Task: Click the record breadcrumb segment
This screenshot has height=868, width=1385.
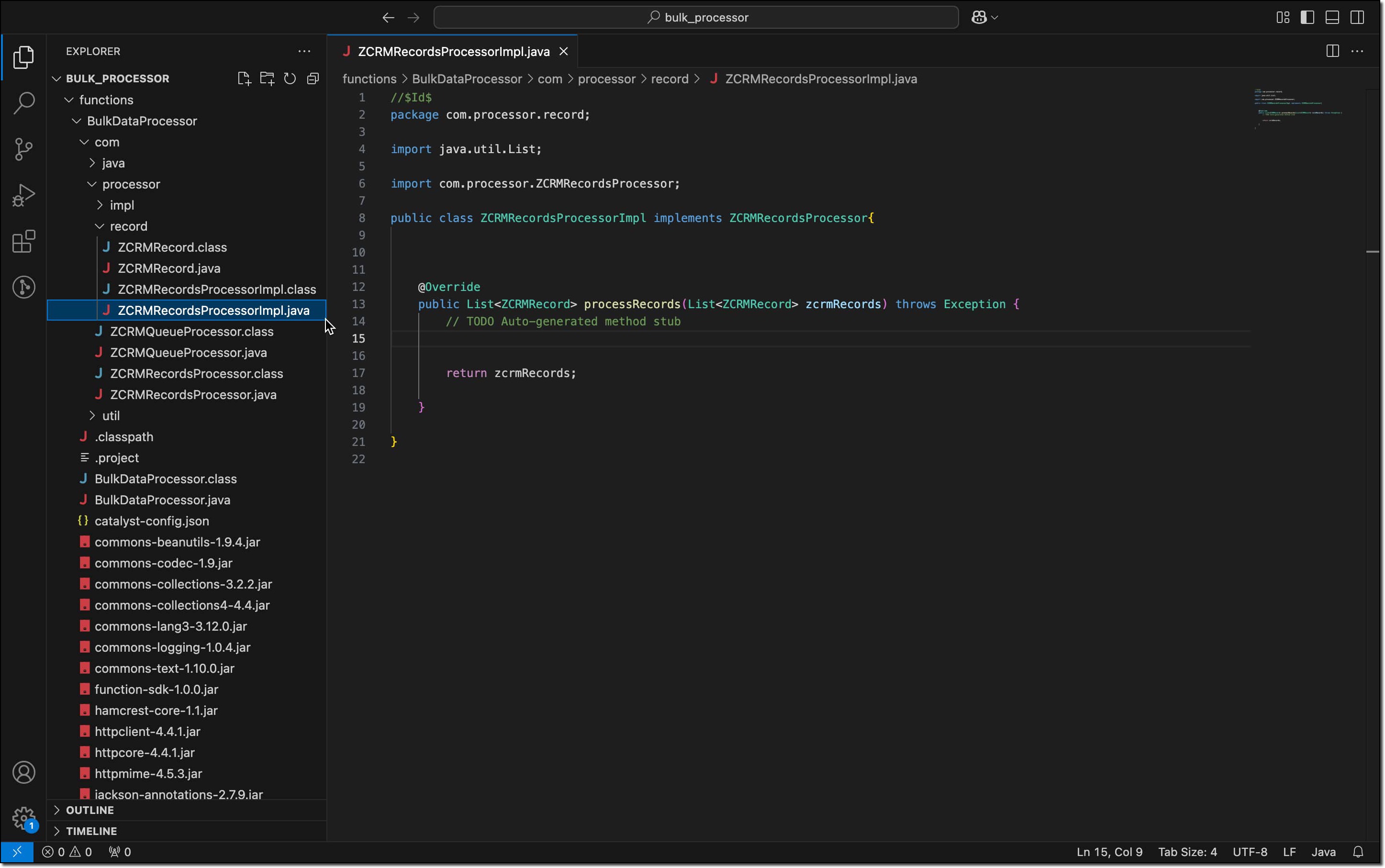Action: [670, 78]
